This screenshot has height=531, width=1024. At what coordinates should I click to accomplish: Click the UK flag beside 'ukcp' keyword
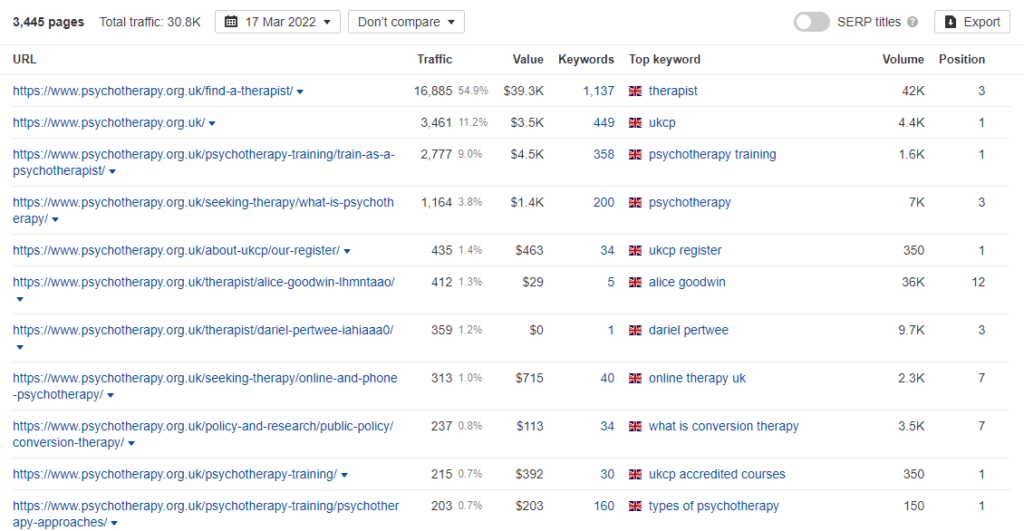pos(635,122)
